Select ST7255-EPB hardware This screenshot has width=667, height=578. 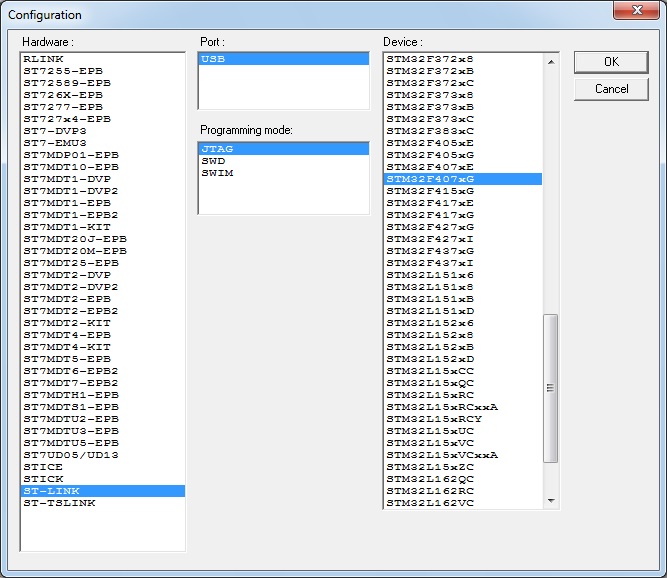tap(103, 71)
